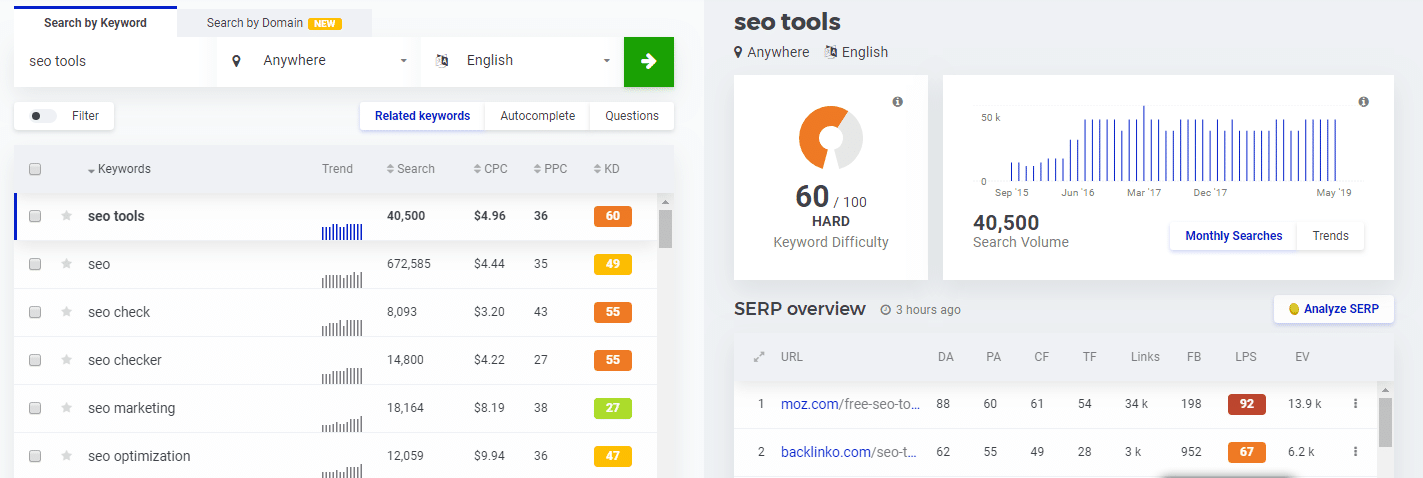Star the "seo marketing" keyword

[67, 408]
